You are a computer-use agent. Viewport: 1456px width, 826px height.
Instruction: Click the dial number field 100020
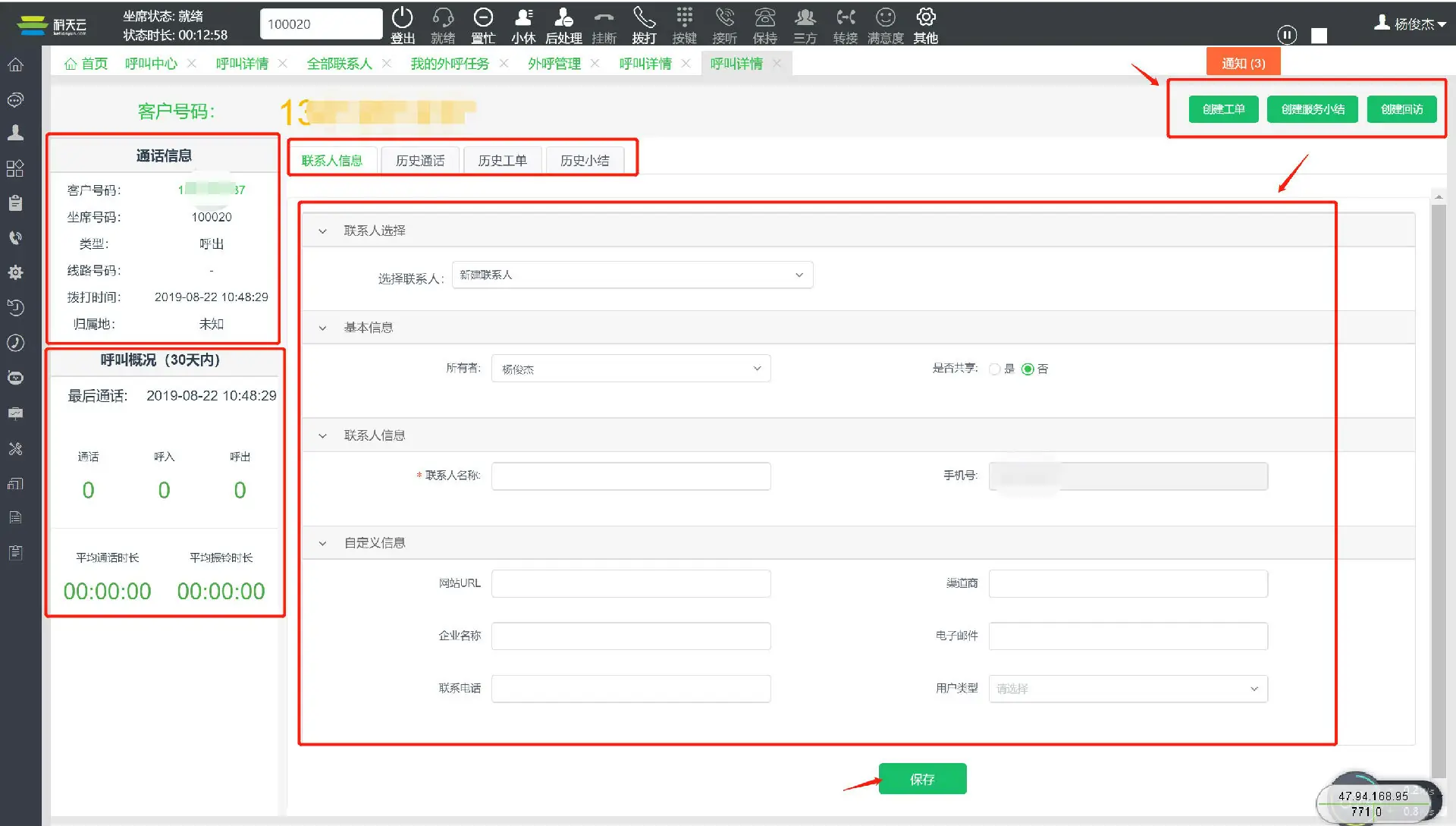pyautogui.click(x=321, y=24)
